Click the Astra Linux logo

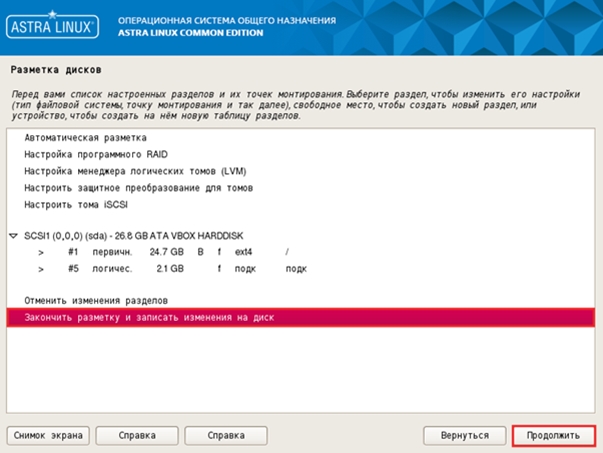point(52,25)
